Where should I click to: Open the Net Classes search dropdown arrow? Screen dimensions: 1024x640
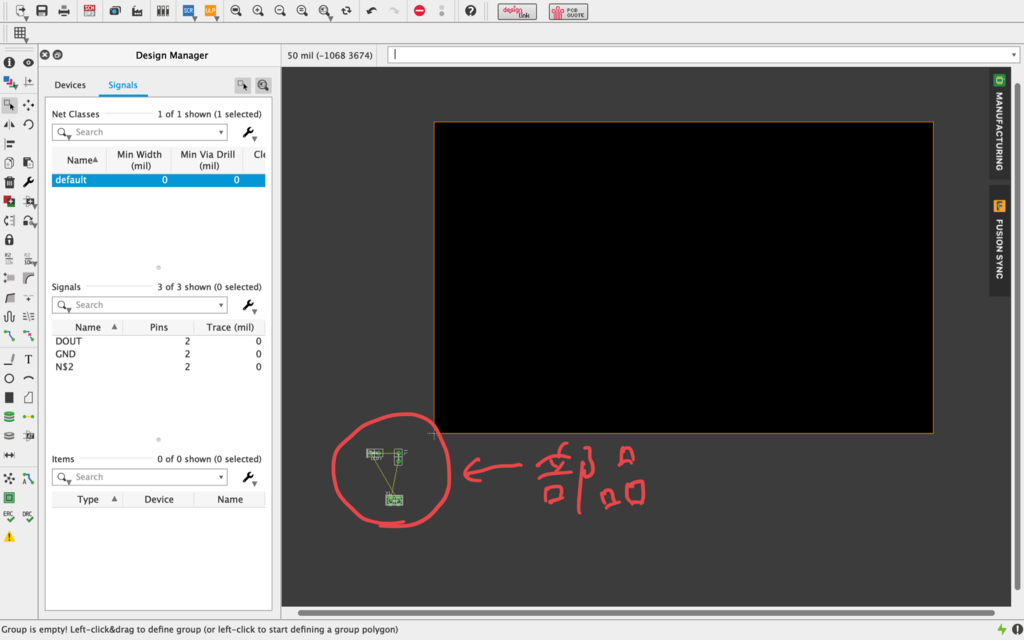click(x=221, y=132)
